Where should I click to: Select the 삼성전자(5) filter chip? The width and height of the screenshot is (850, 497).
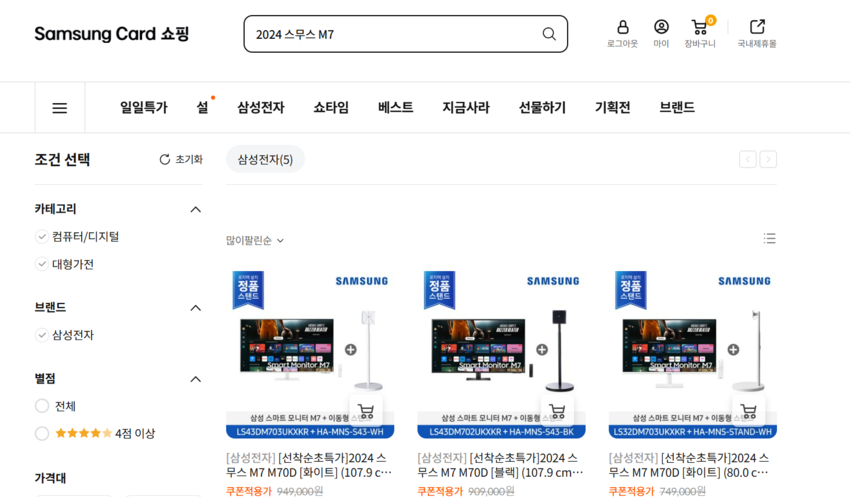[265, 159]
